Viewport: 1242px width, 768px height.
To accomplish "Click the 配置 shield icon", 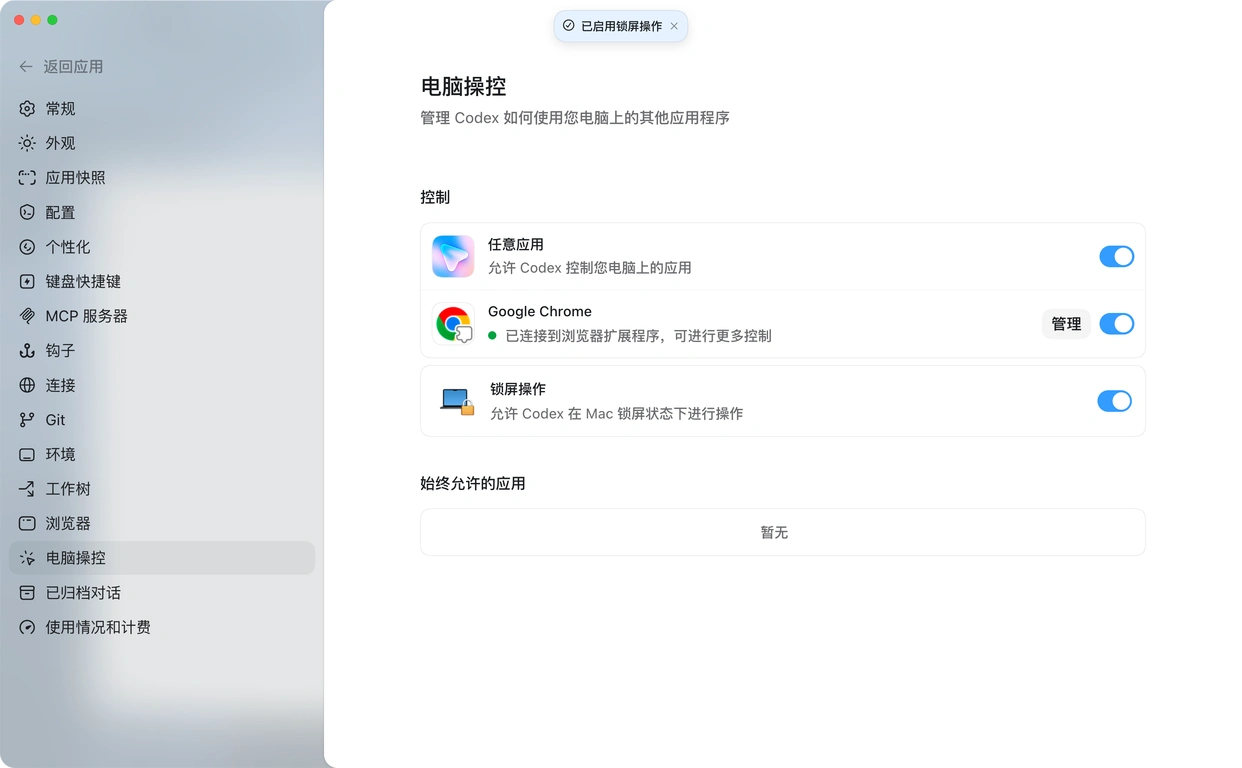I will pos(27,212).
